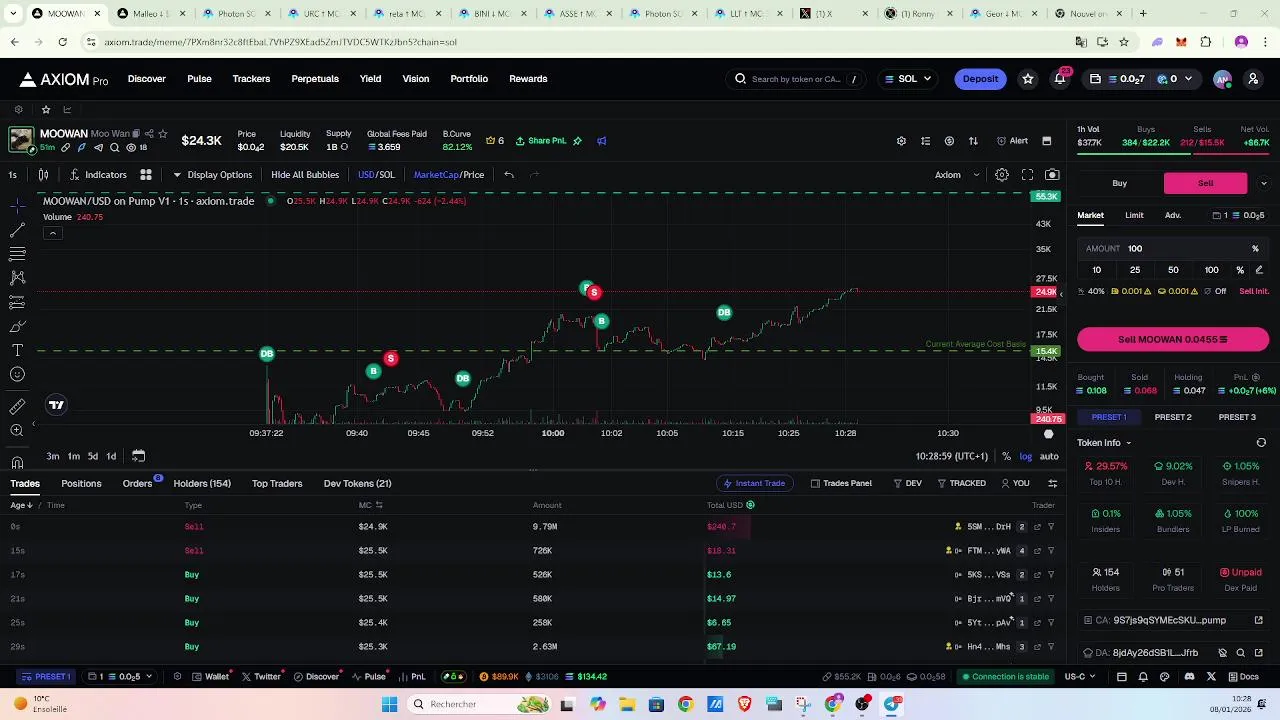Click the announcement megaphone icon
Viewport: 1280px width, 720px height.
tap(602, 141)
